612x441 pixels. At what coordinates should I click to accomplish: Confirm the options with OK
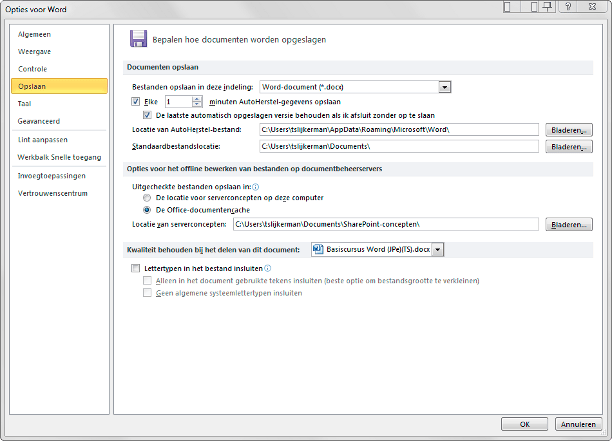(525, 424)
